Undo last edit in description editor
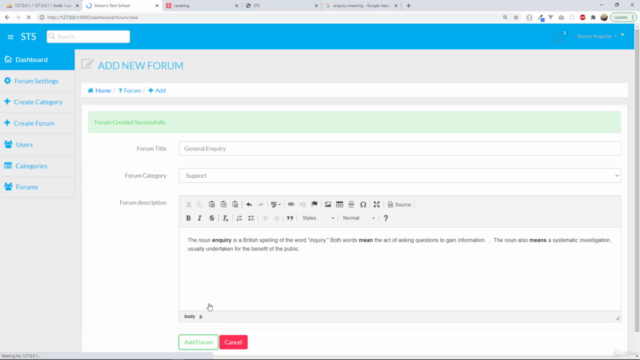The width and height of the screenshot is (640, 360). coord(249,204)
